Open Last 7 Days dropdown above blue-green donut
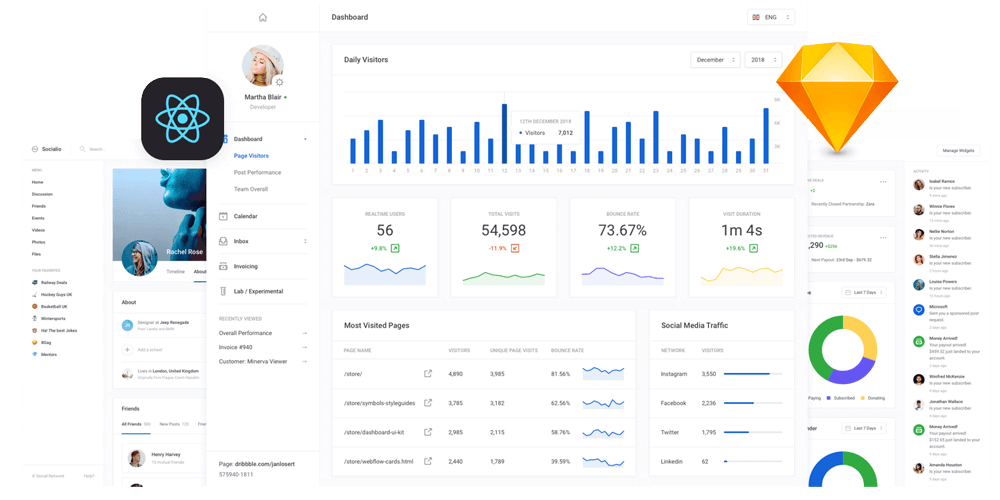 (x=864, y=428)
